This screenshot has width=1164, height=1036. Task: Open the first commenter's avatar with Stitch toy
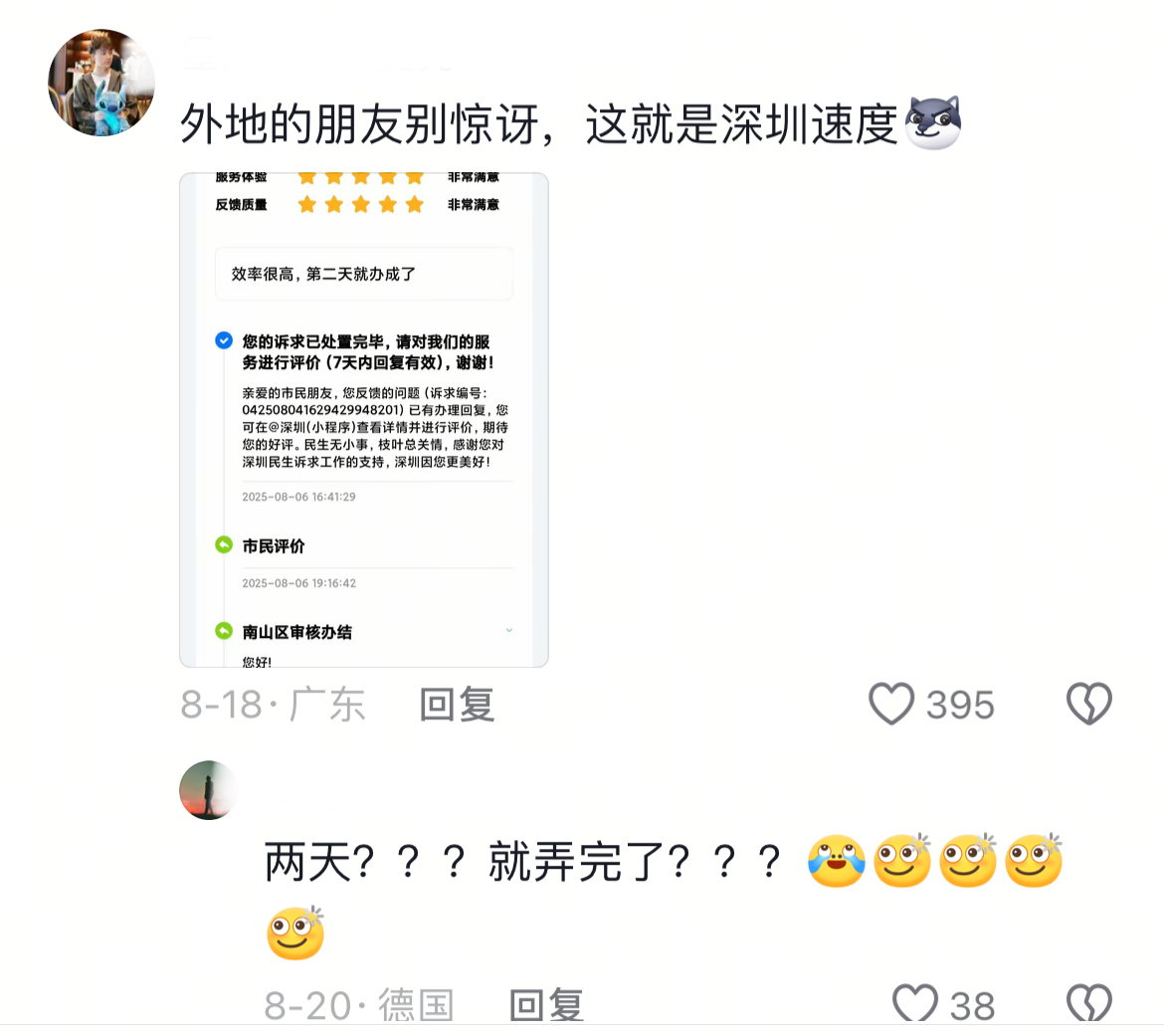point(100,83)
